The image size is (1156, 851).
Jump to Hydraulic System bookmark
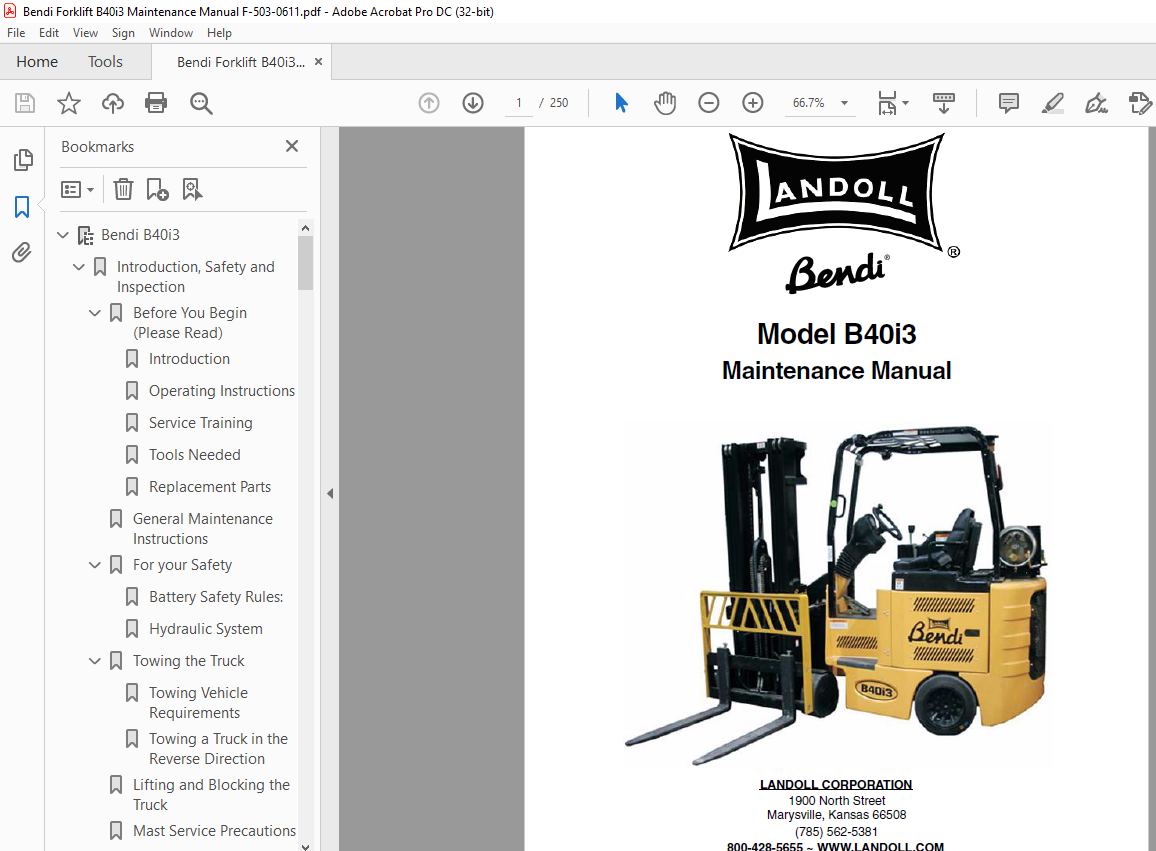tap(206, 629)
